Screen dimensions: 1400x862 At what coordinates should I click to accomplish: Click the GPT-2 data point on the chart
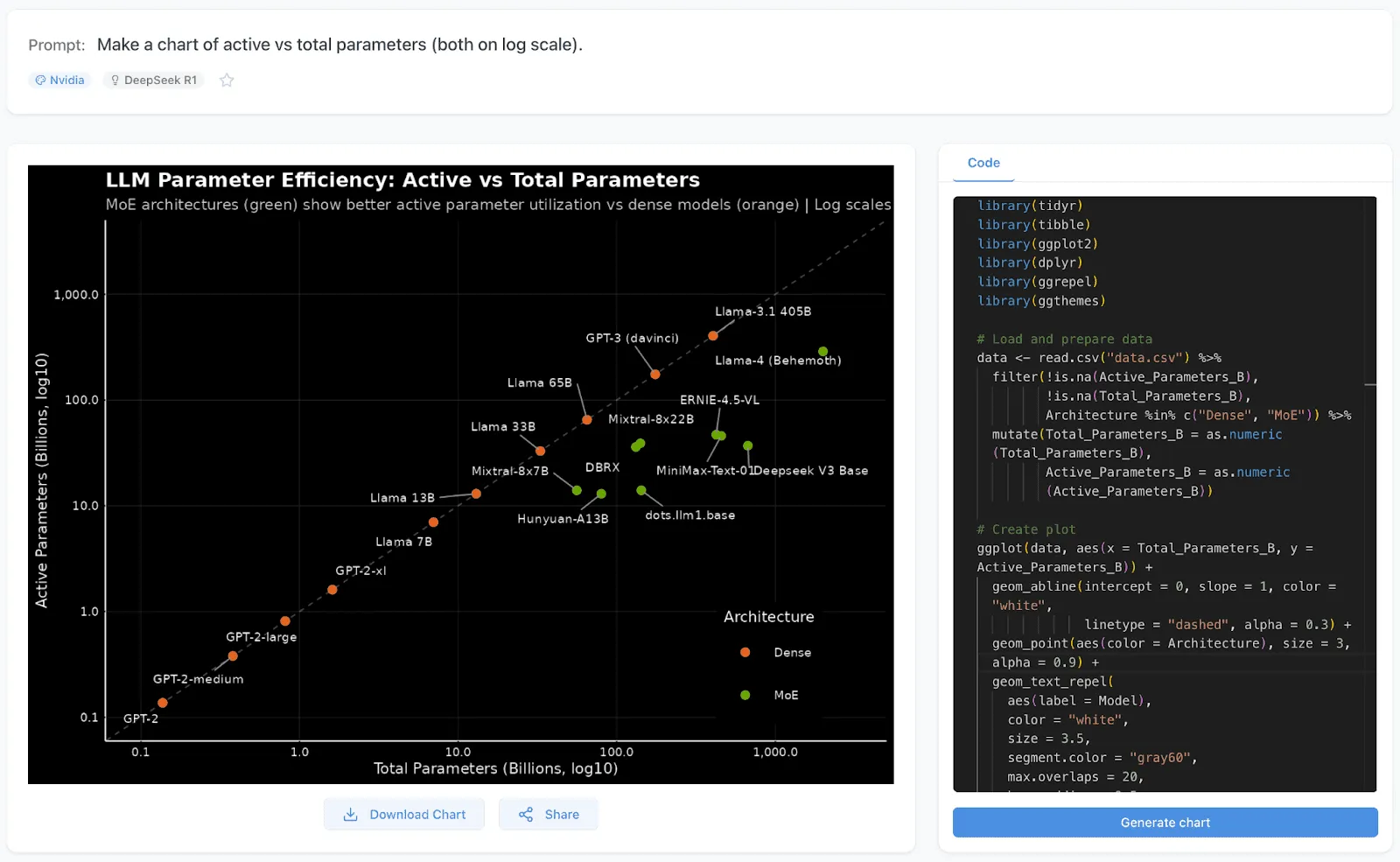coord(163,703)
